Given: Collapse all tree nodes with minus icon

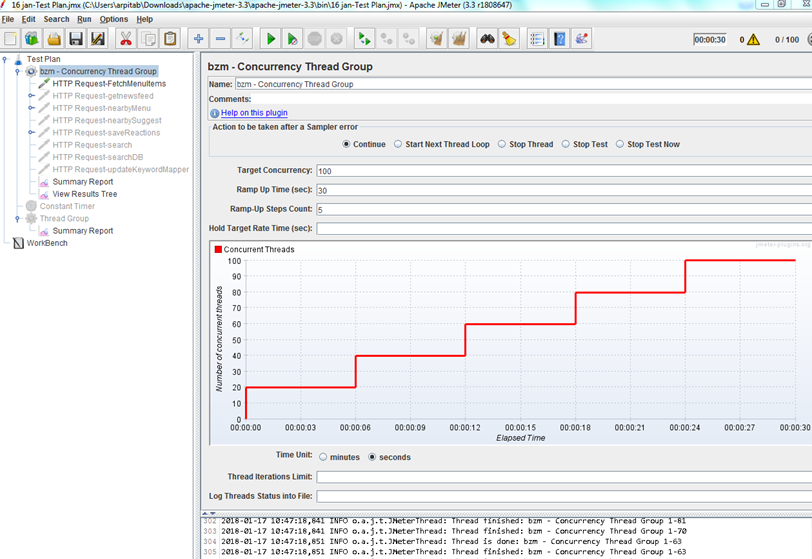Looking at the screenshot, I should pyautogui.click(x=220, y=39).
